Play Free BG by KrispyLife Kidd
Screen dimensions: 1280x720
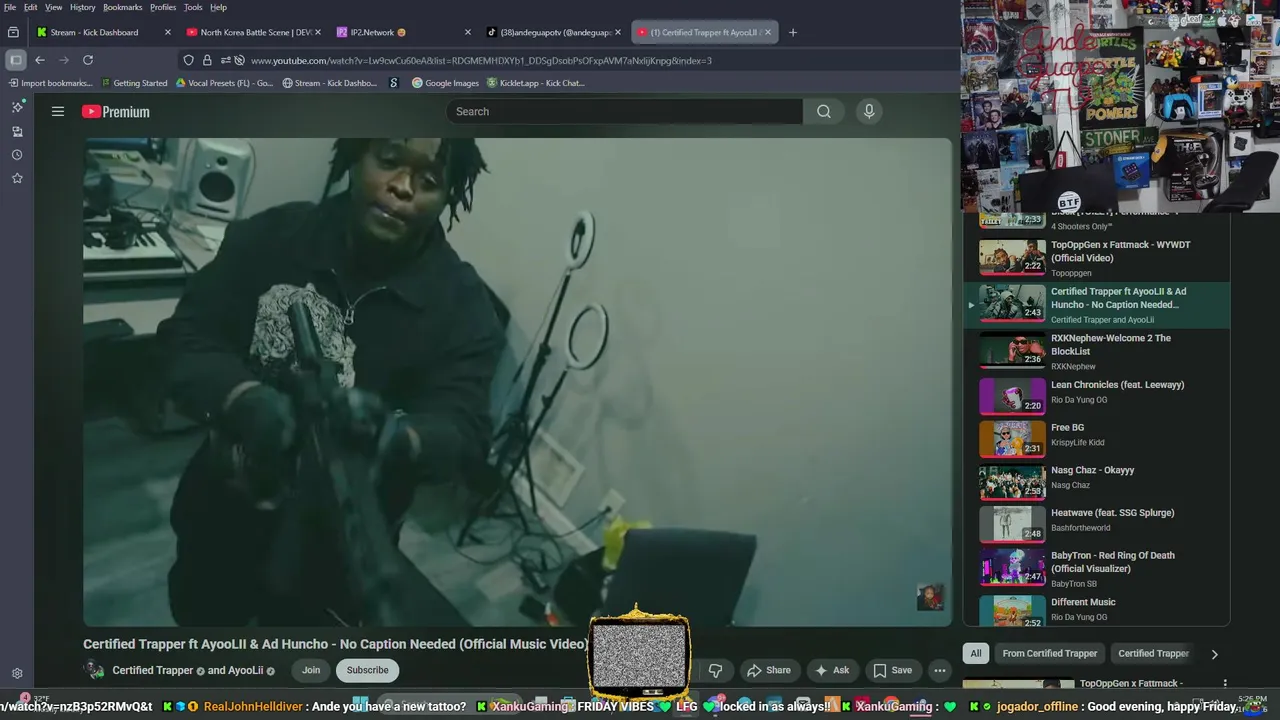click(1095, 437)
